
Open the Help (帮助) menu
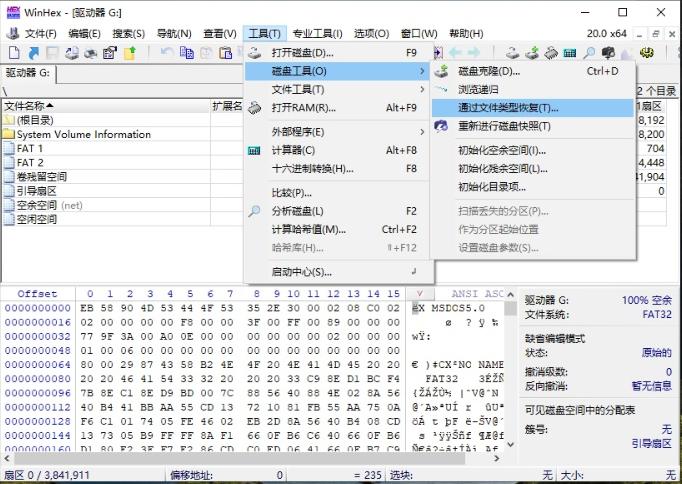pos(466,33)
